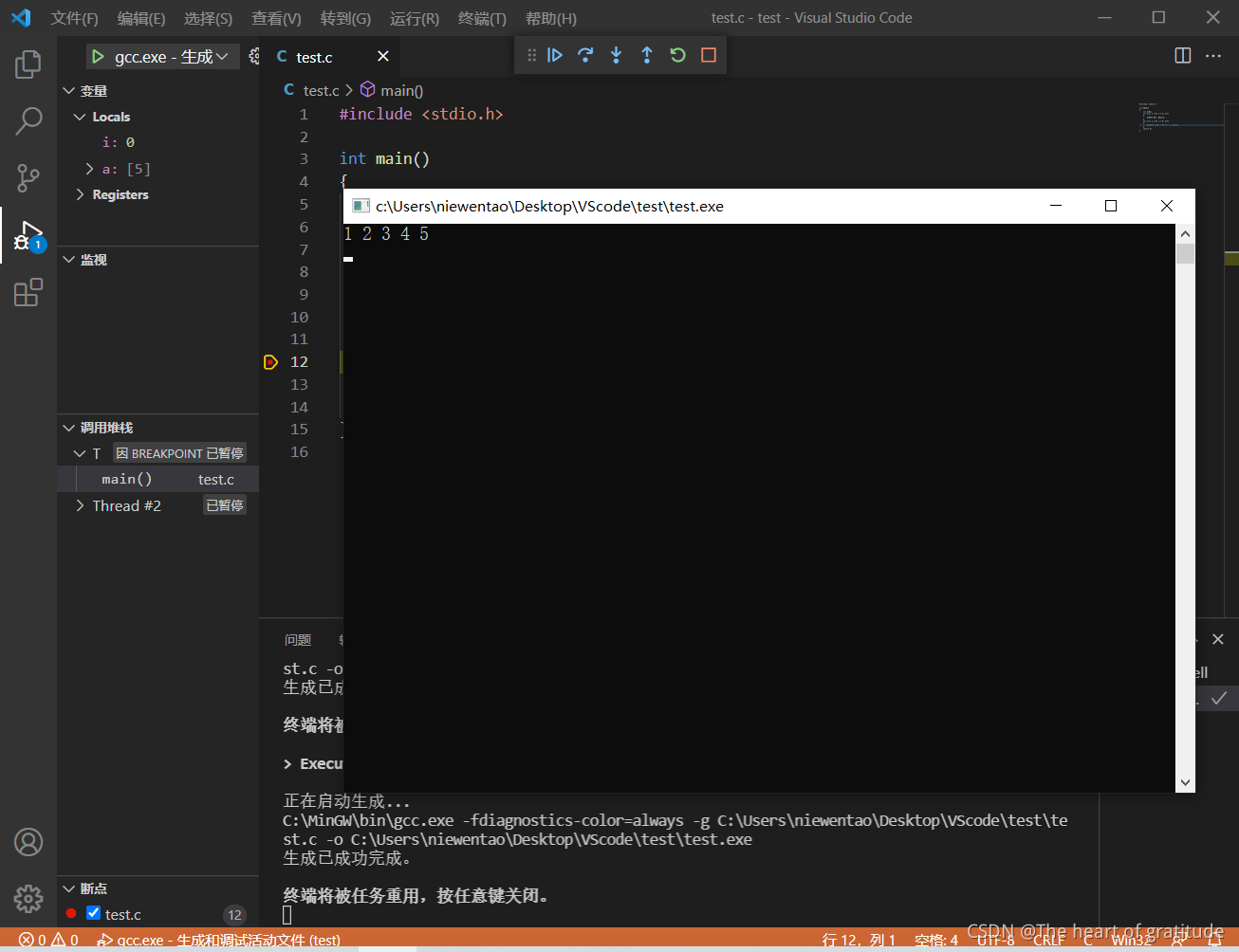Viewport: 1239px width, 952px height.
Task: Close the test.c editor tab
Action: [383, 57]
